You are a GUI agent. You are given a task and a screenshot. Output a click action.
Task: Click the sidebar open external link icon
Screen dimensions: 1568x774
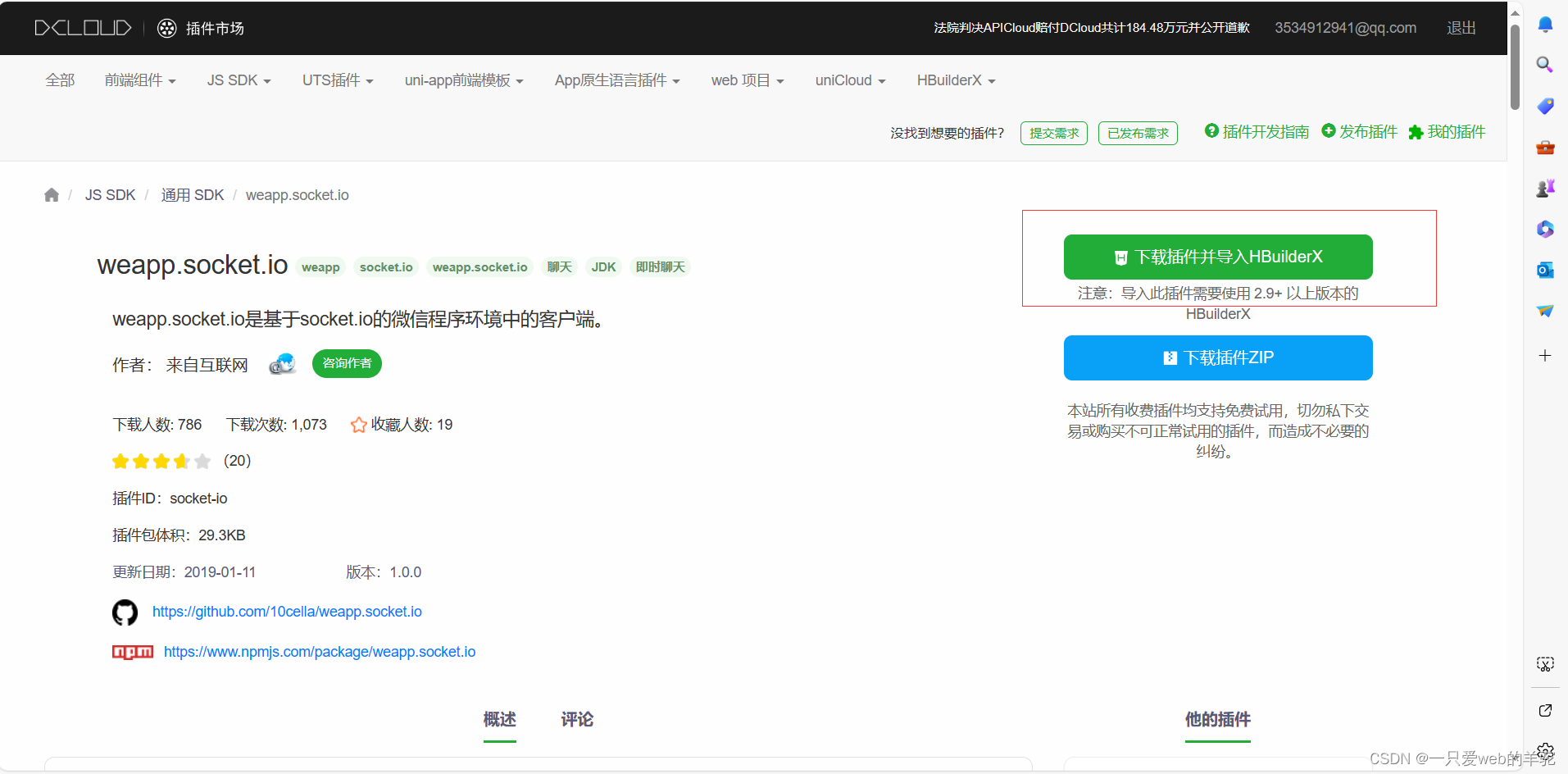[1545, 711]
